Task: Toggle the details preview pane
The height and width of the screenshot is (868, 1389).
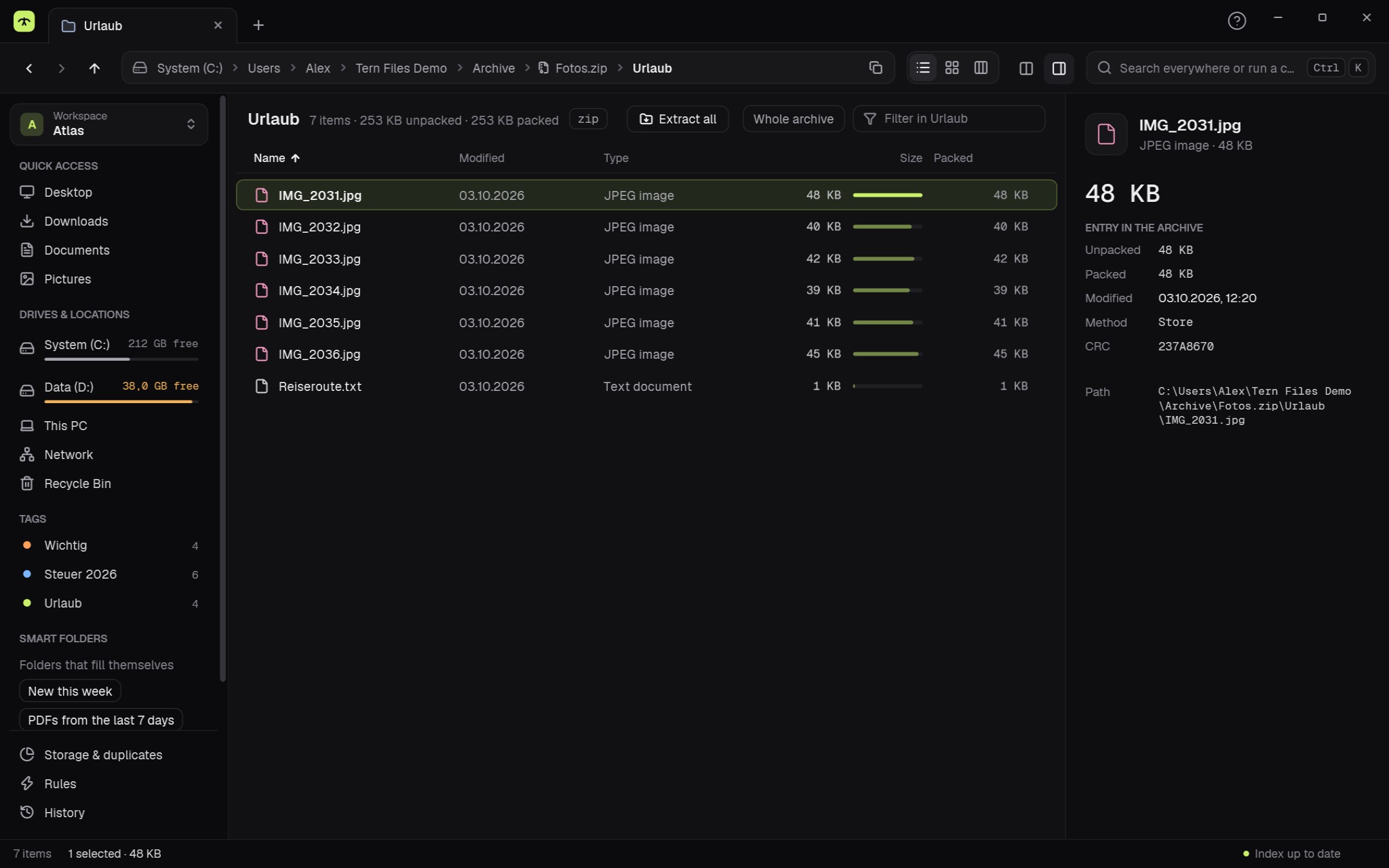Action: [x=1058, y=68]
